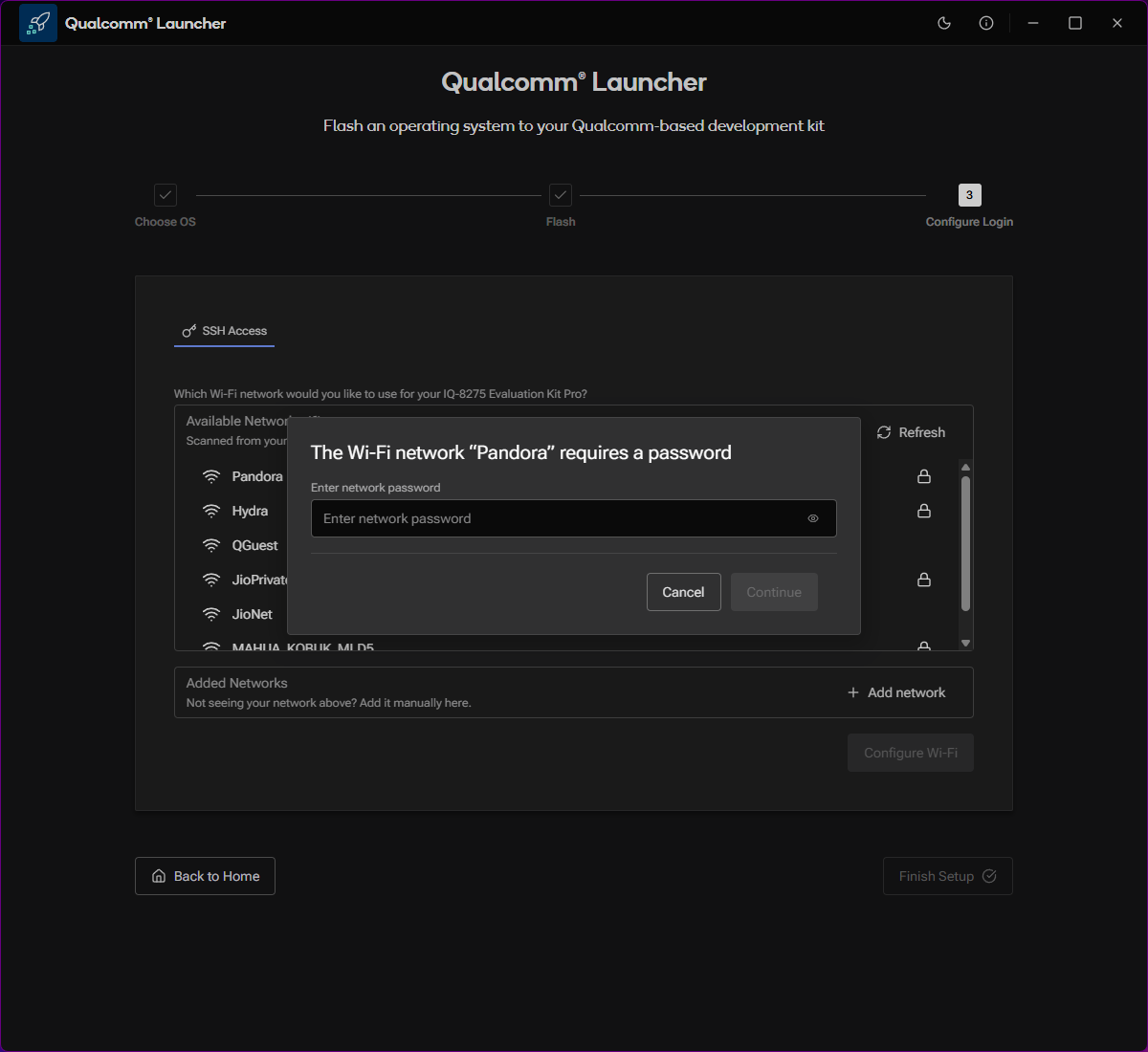Click the network list scrollbar up arrow

965,468
